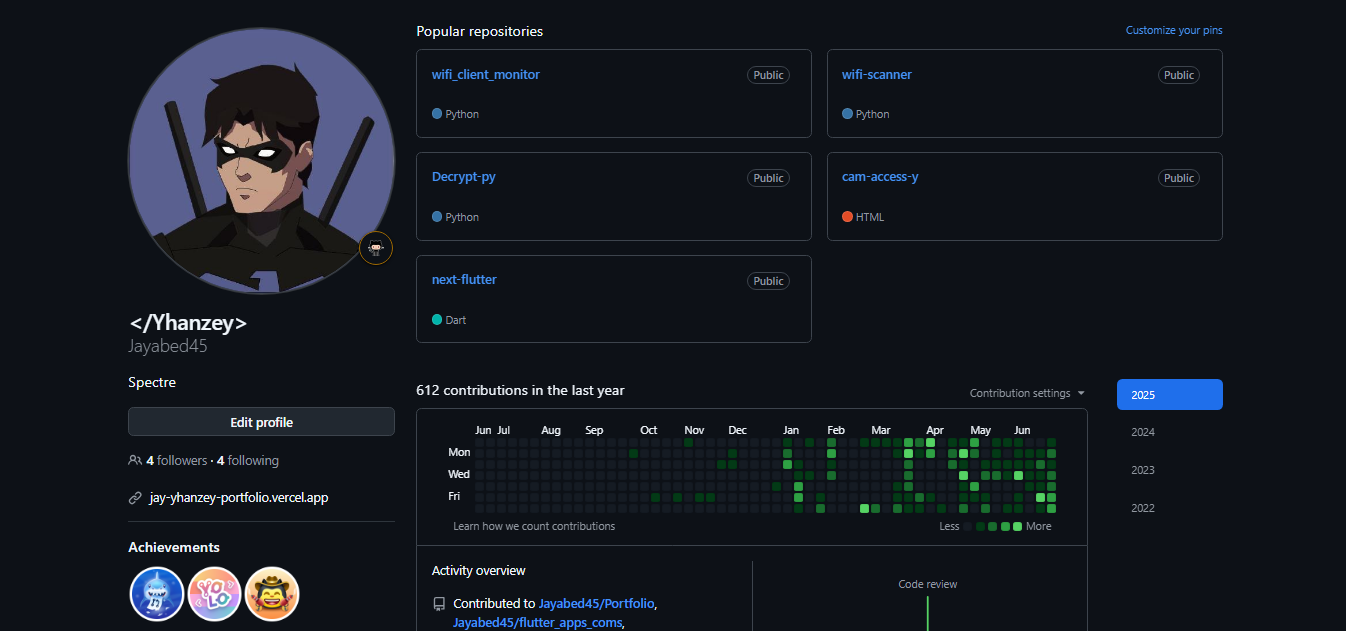Click the repository icon in Activity overview
1346x631 pixels.
(x=439, y=604)
